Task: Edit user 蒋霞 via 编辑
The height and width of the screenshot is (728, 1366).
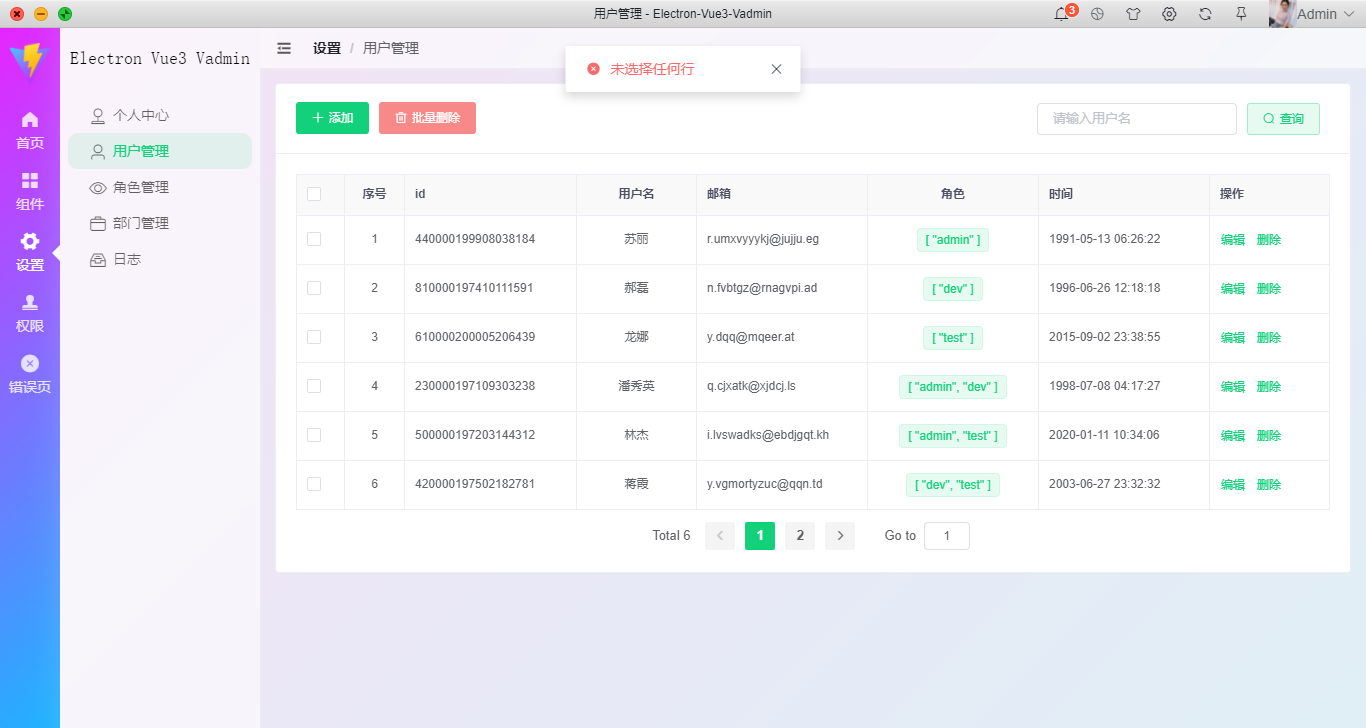Action: pos(1233,485)
